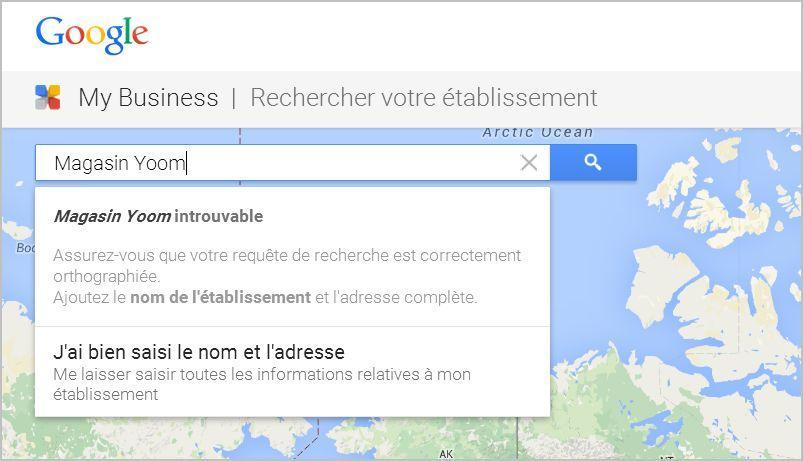Click the word "orthographiée" in the hint

click(107, 276)
